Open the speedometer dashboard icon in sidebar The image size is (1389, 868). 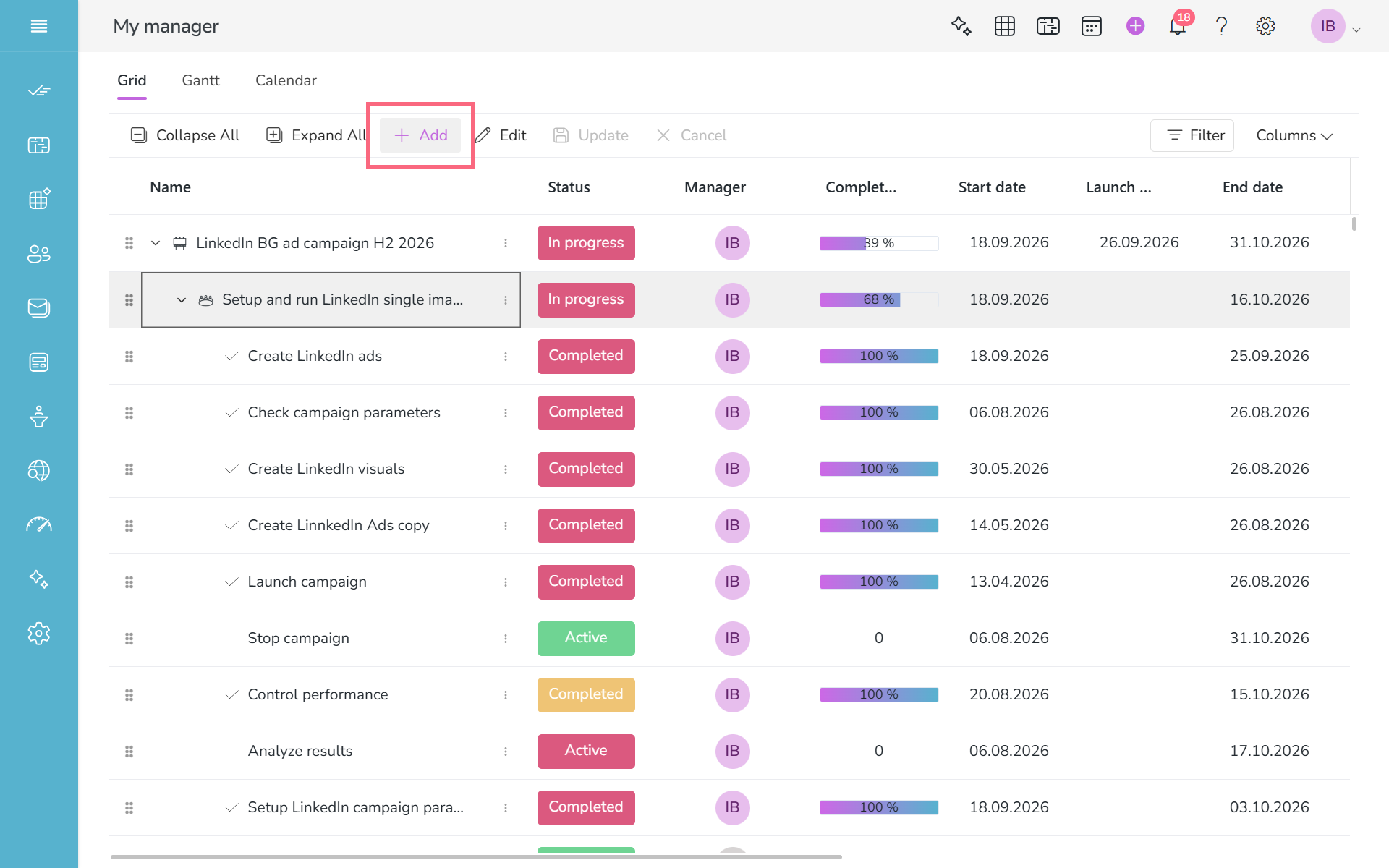tap(39, 525)
